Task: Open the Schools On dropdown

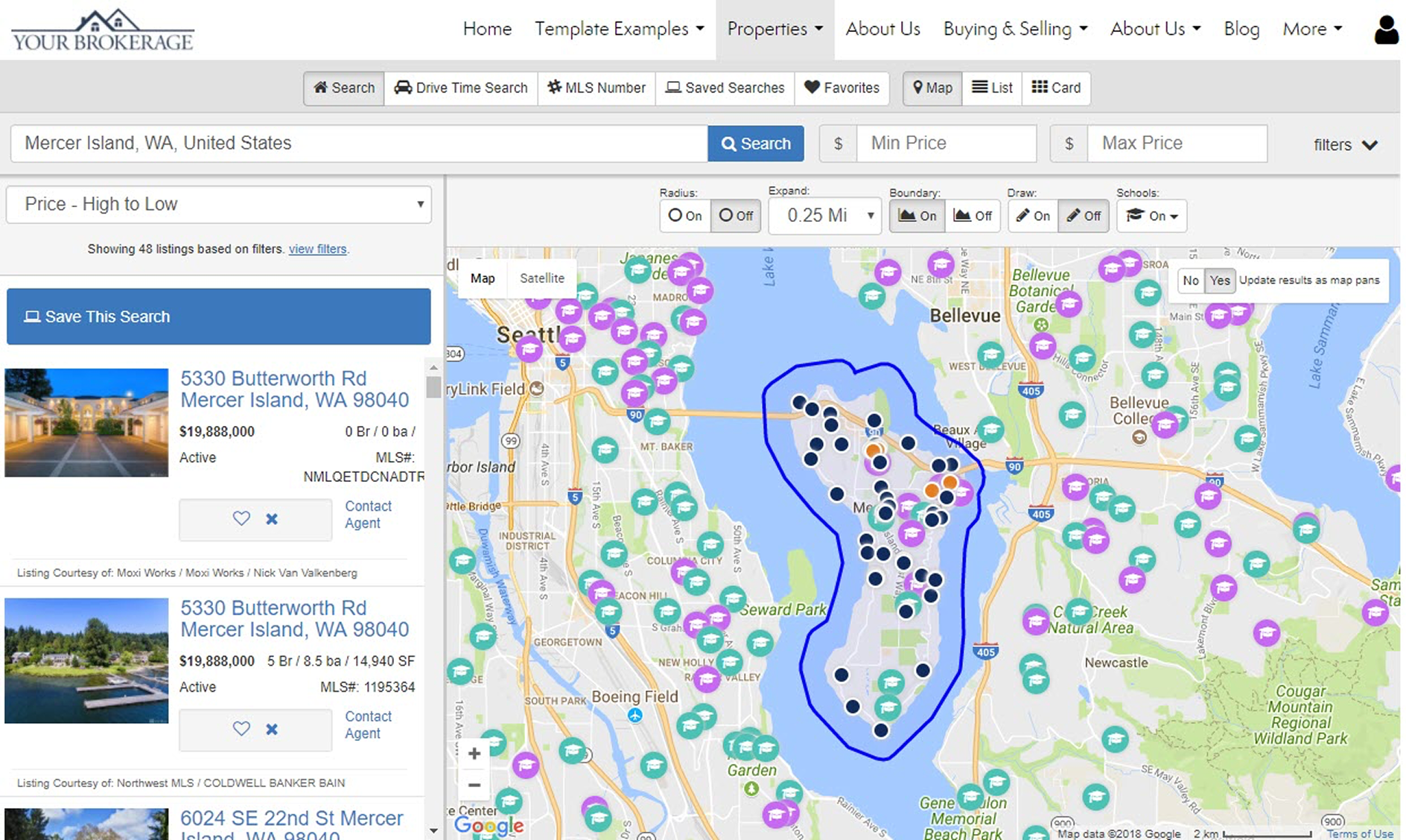Action: 1151,216
